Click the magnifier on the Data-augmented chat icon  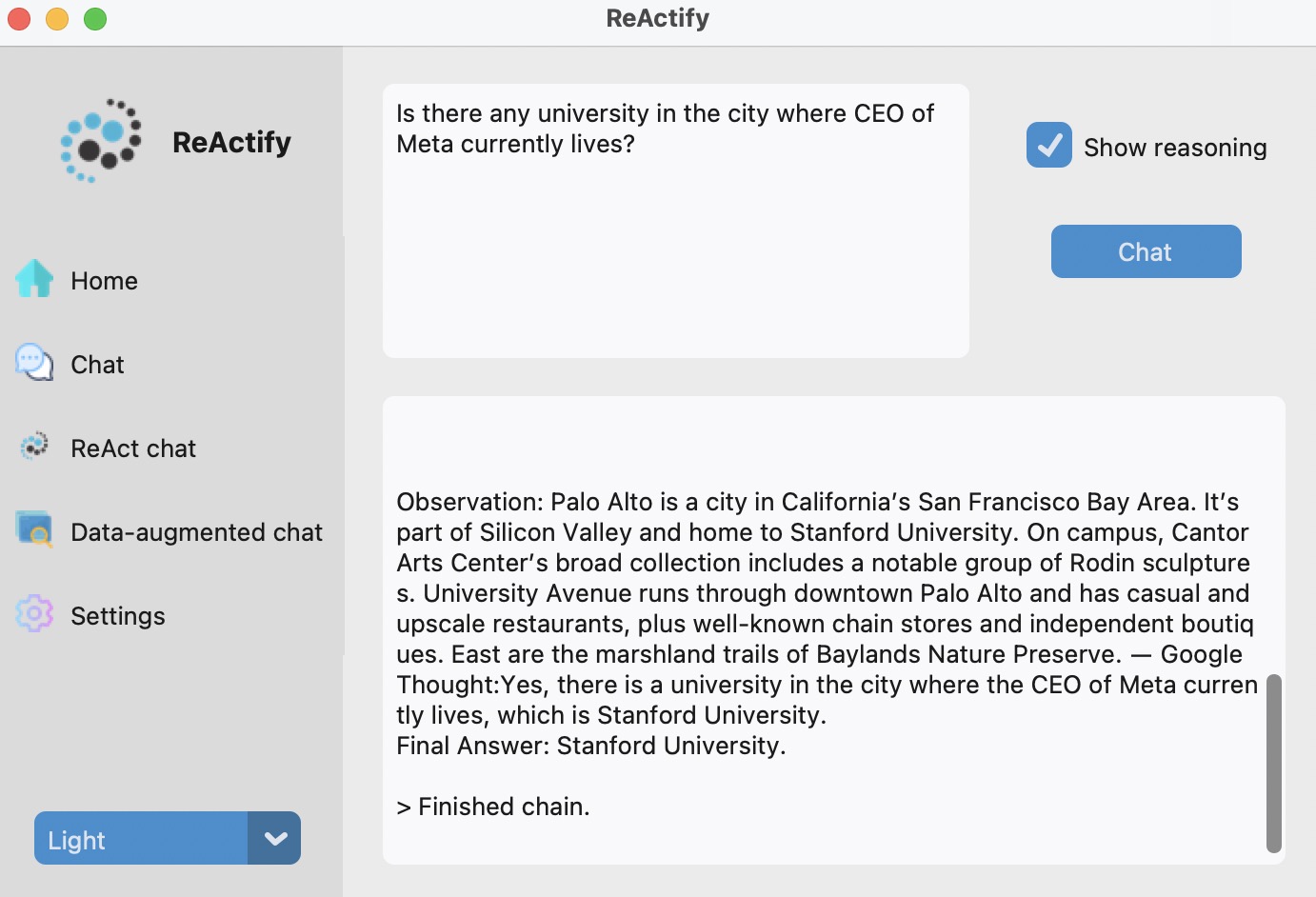40,537
